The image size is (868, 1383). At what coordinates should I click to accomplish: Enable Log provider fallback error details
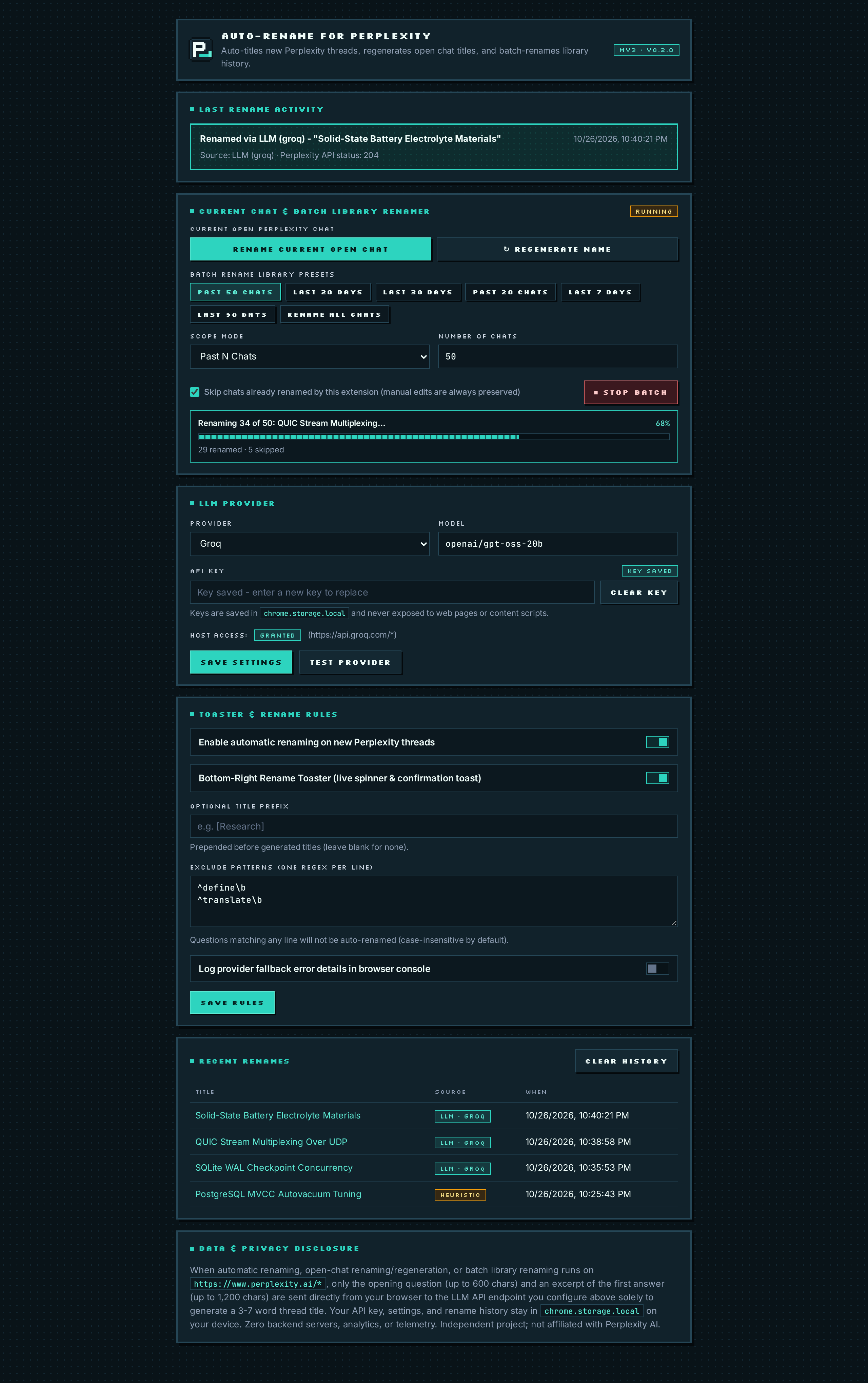click(x=657, y=969)
